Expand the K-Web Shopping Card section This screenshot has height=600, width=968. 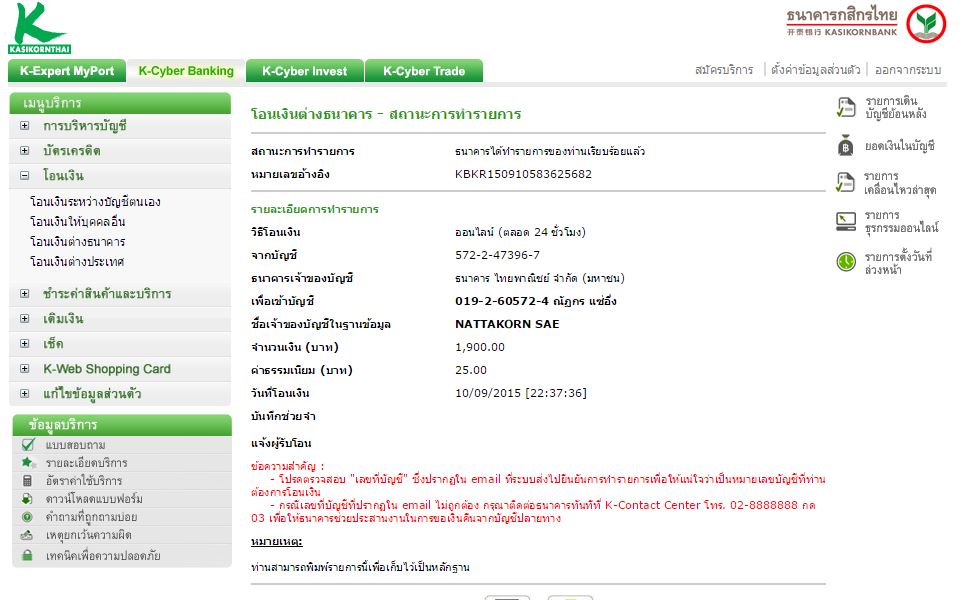pyautogui.click(x=24, y=369)
